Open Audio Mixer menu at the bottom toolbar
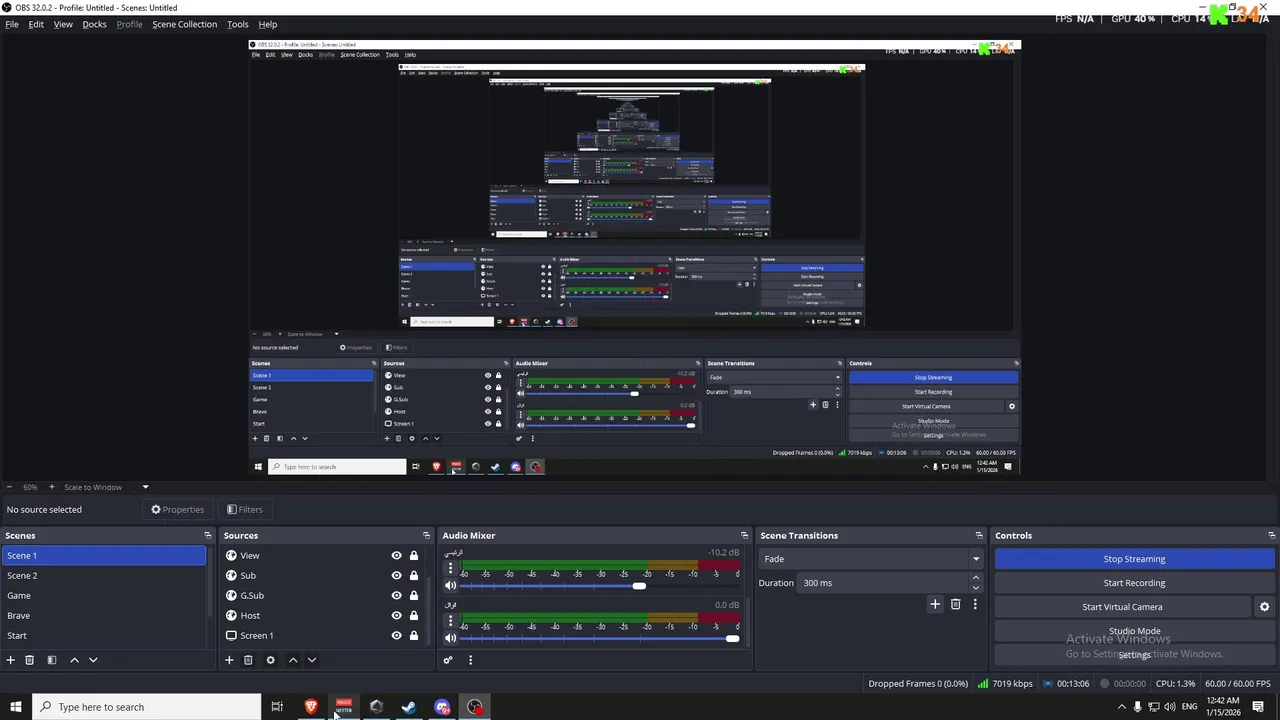The width and height of the screenshot is (1280, 720). pos(470,660)
